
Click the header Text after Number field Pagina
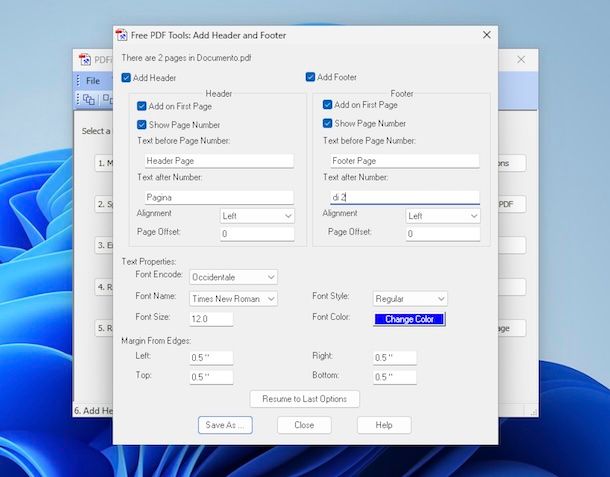tap(219, 197)
